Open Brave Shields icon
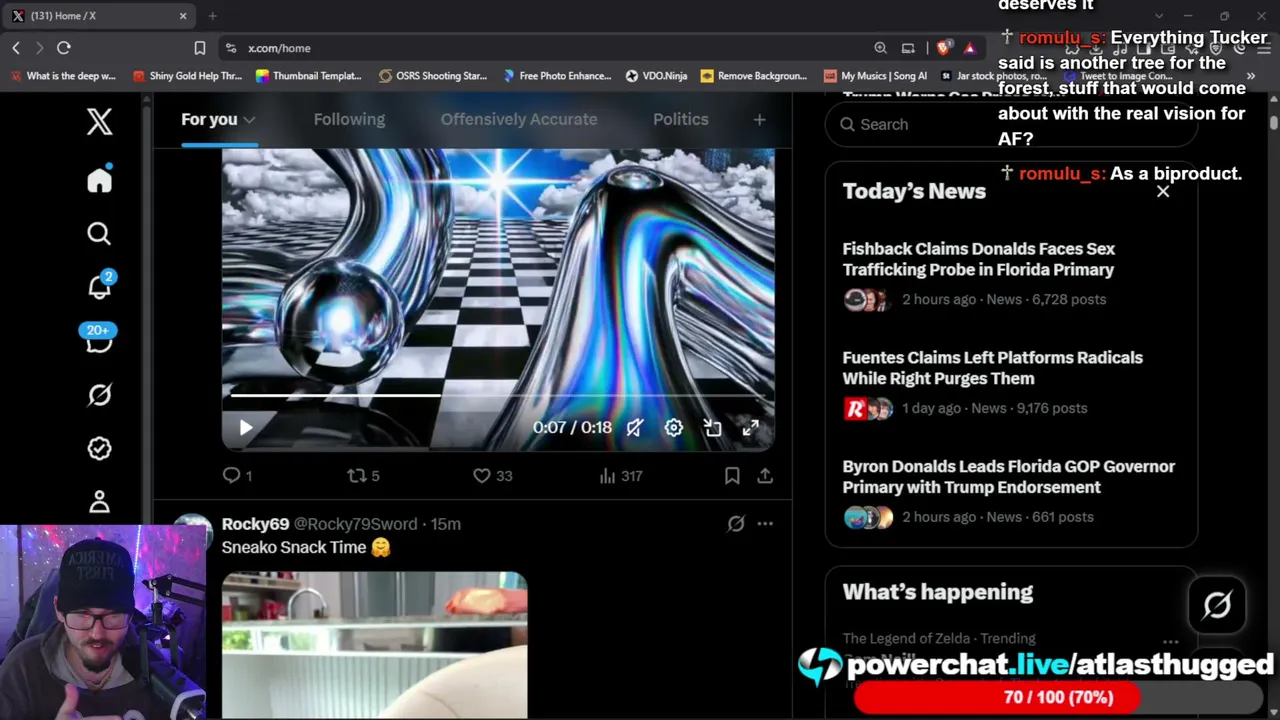Image resolution: width=1280 pixels, height=720 pixels. [942, 48]
